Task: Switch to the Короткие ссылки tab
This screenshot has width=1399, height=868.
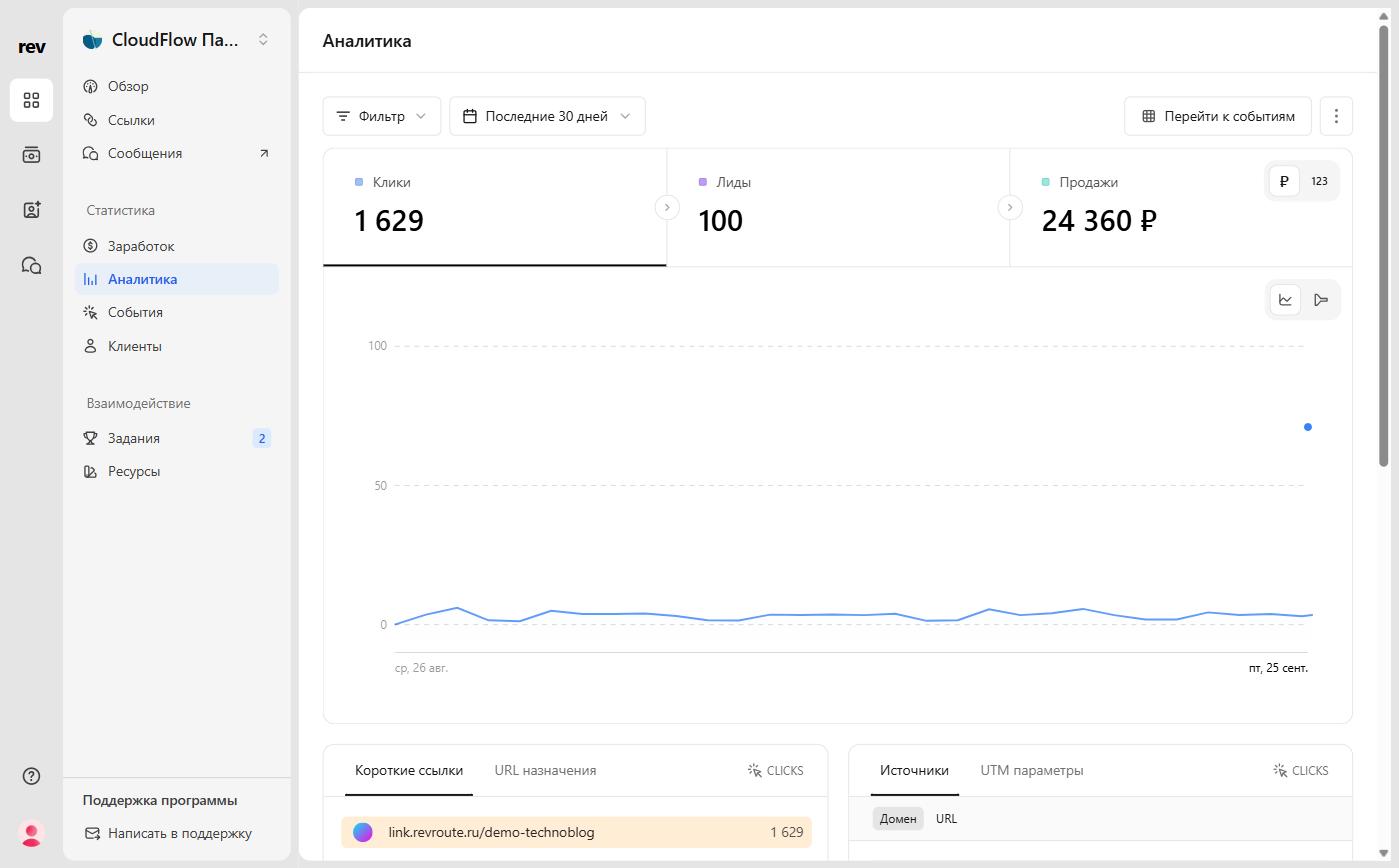Action: 409,770
